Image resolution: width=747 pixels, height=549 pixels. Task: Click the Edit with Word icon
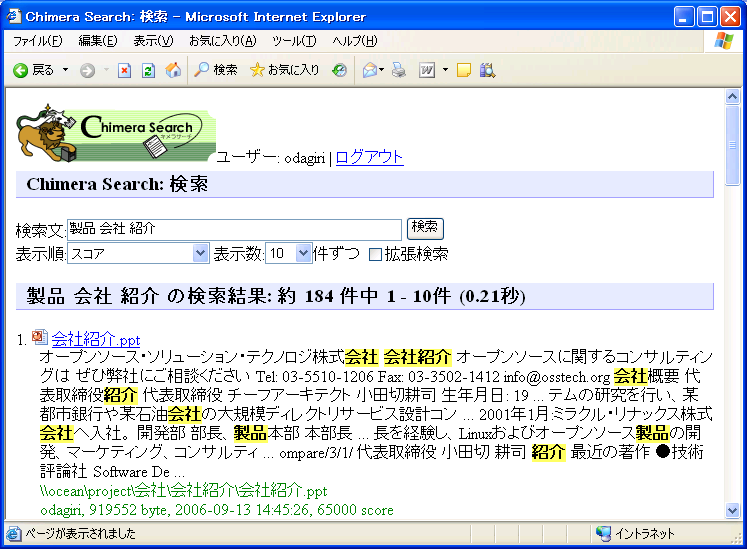pyautogui.click(x=426, y=71)
